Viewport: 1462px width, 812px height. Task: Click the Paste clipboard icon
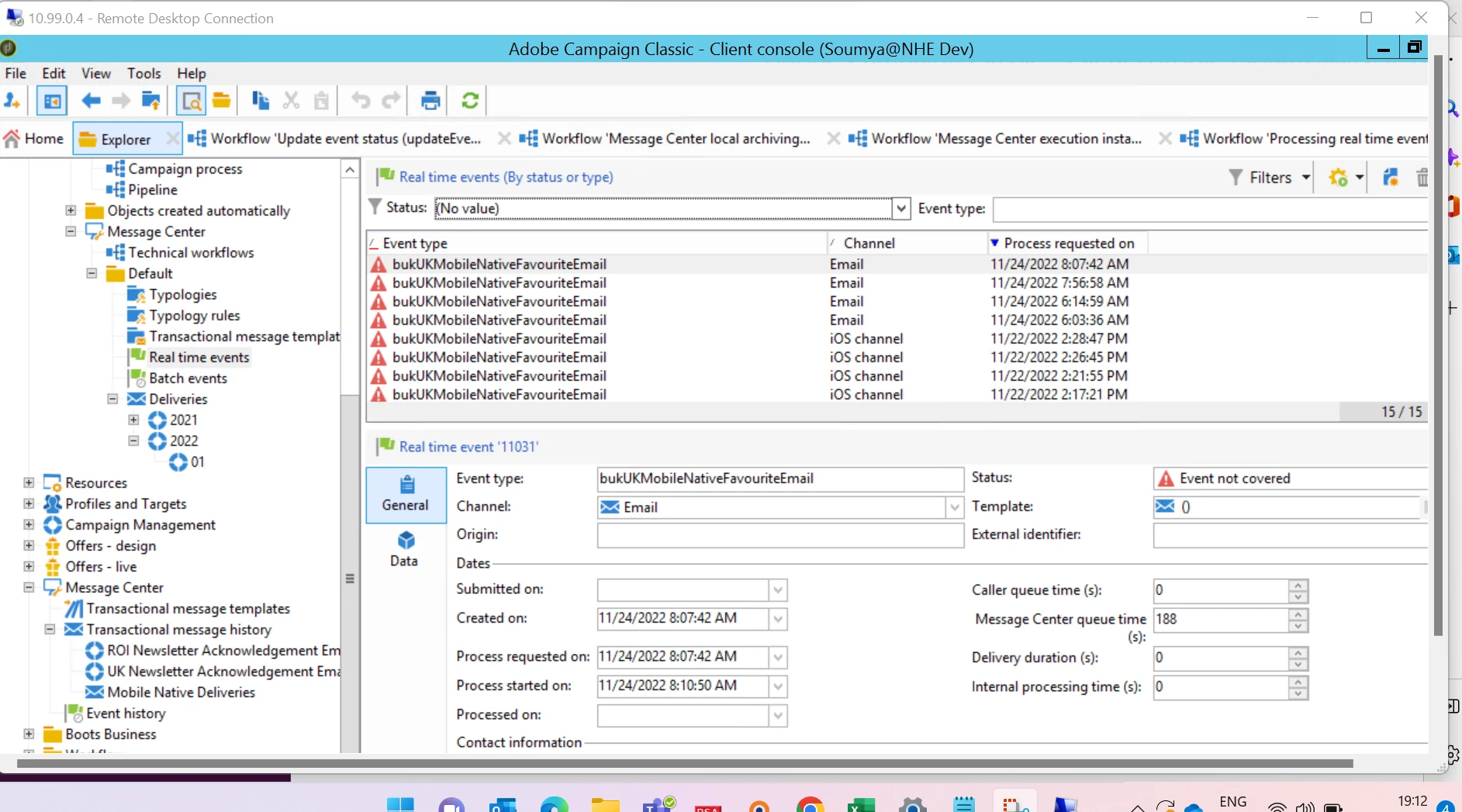(321, 101)
